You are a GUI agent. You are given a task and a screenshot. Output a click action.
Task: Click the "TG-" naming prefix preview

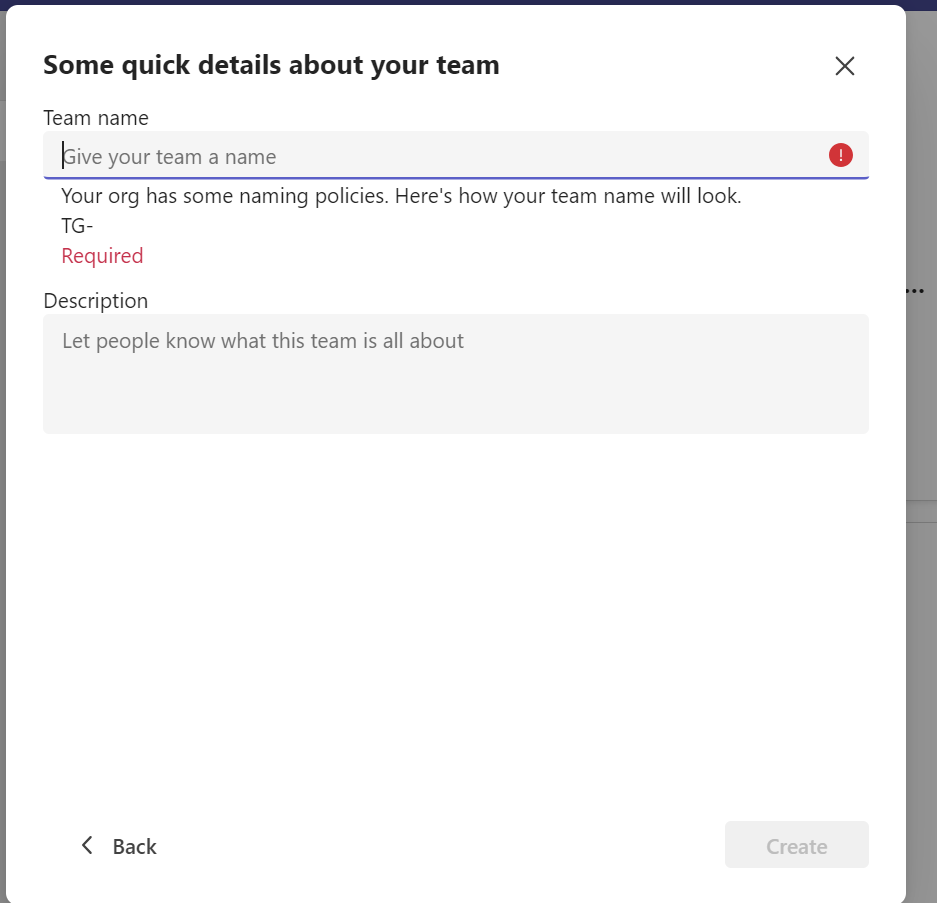click(77, 226)
